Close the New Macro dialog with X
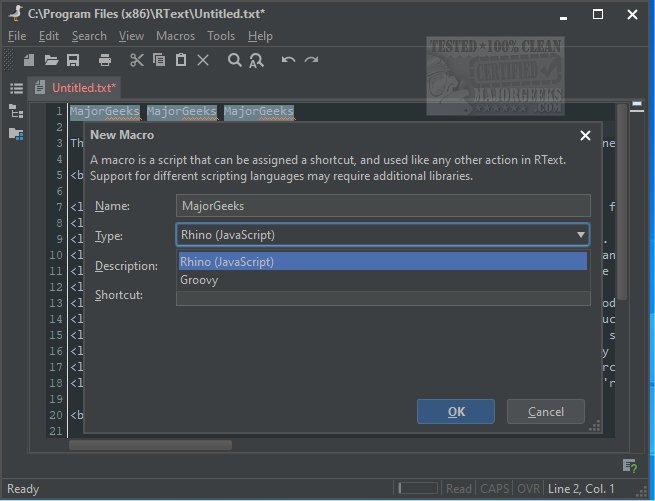The width and height of the screenshot is (655, 501). (585, 135)
